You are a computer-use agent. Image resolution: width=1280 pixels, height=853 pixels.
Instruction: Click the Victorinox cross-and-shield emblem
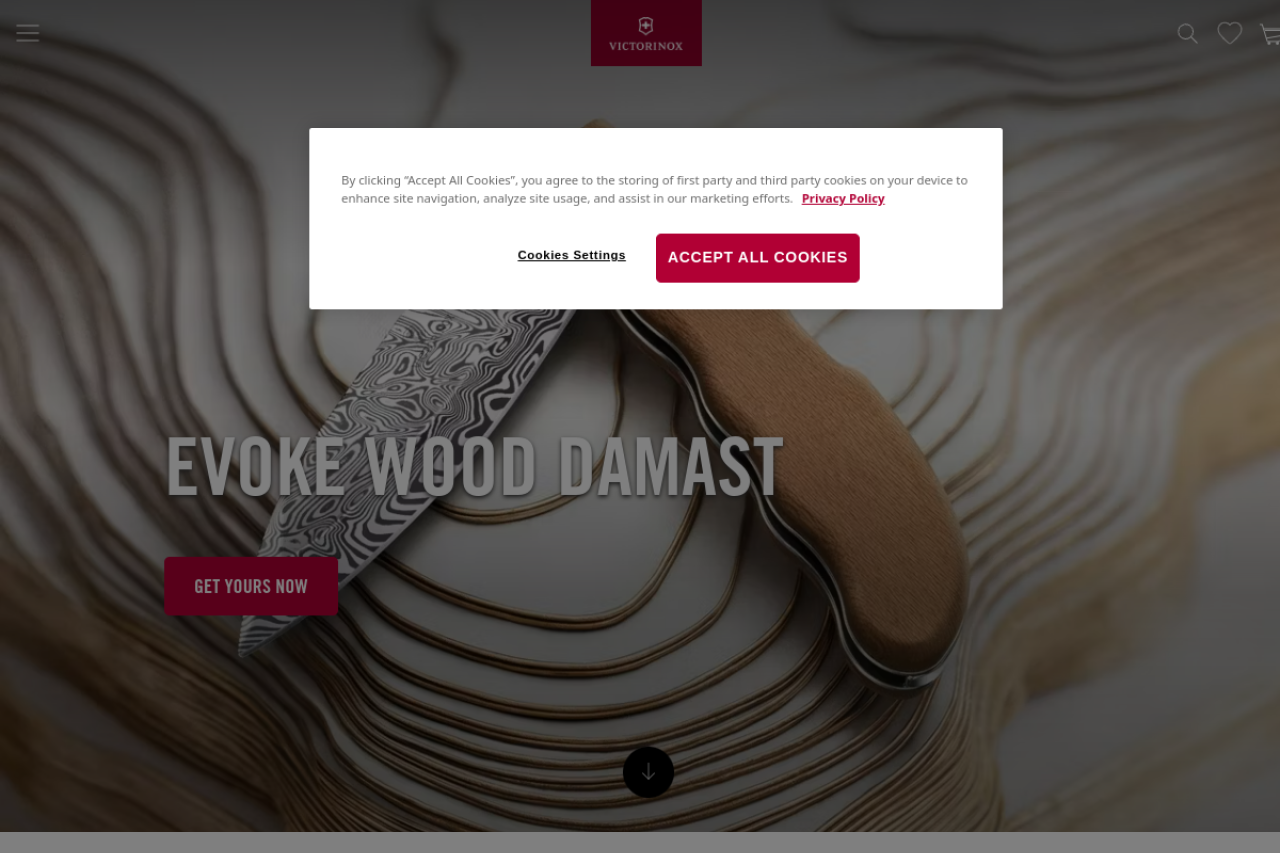(646, 26)
